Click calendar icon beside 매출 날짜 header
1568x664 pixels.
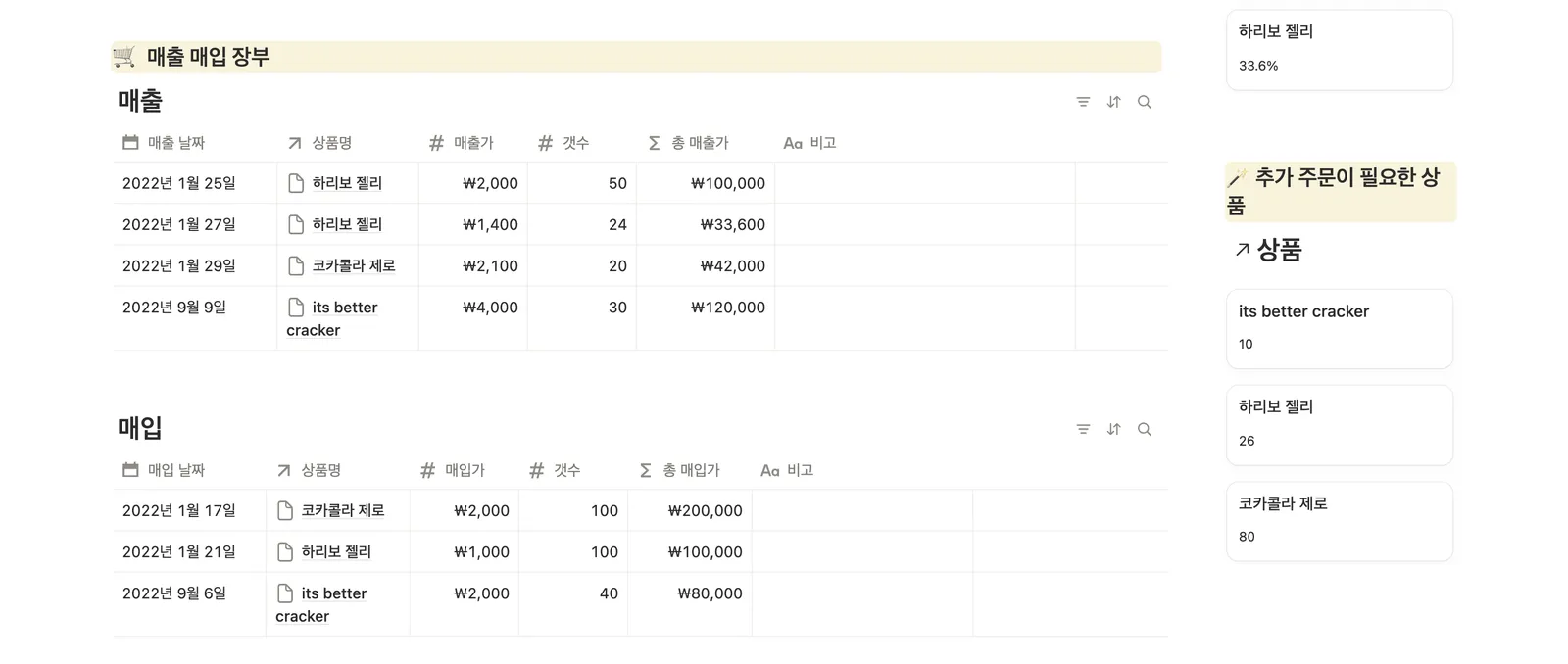(130, 143)
